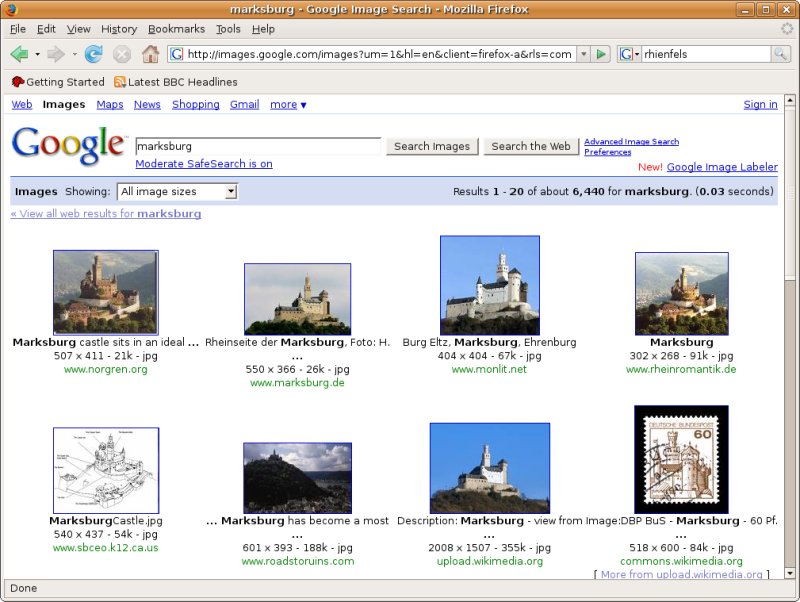The height and width of the screenshot is (602, 800).
Task: Open the MarksburgCastle.jpg diagram thumbnail
Action: (x=106, y=470)
